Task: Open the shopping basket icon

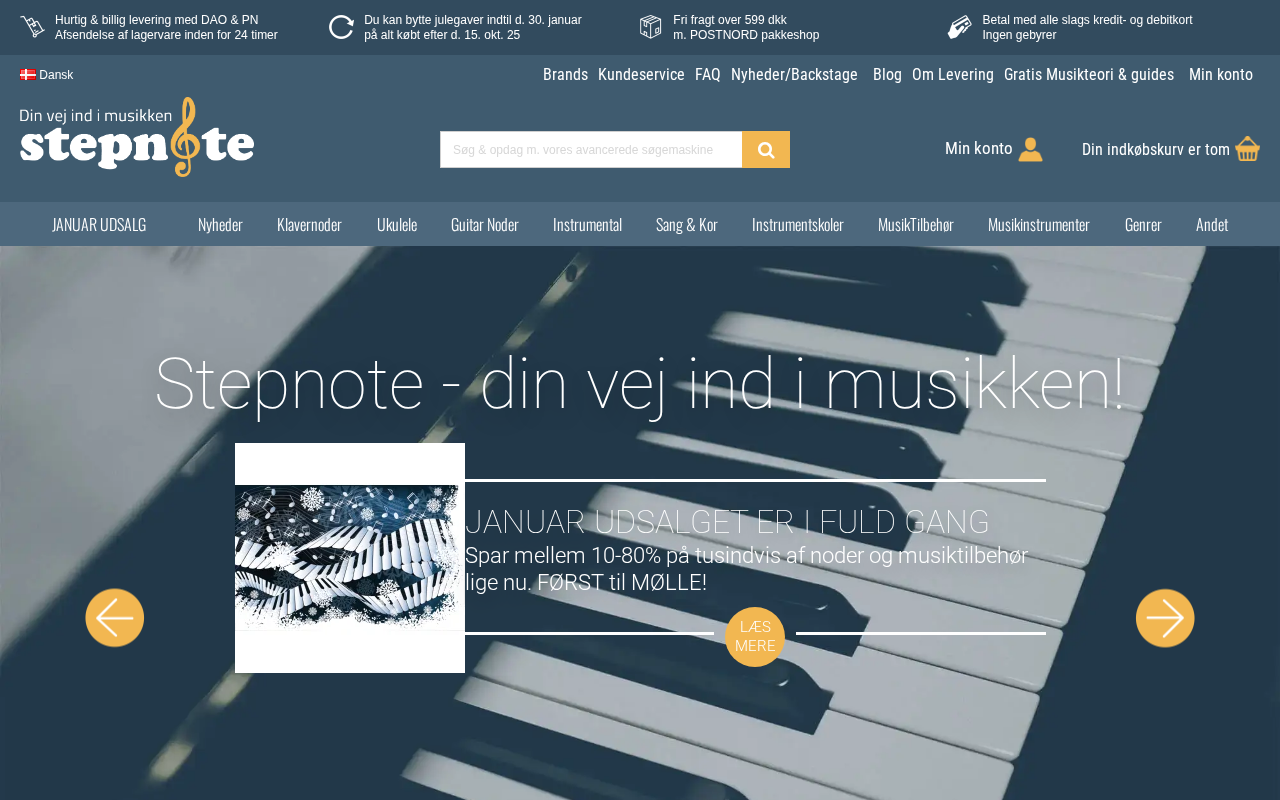Action: coord(1247,149)
